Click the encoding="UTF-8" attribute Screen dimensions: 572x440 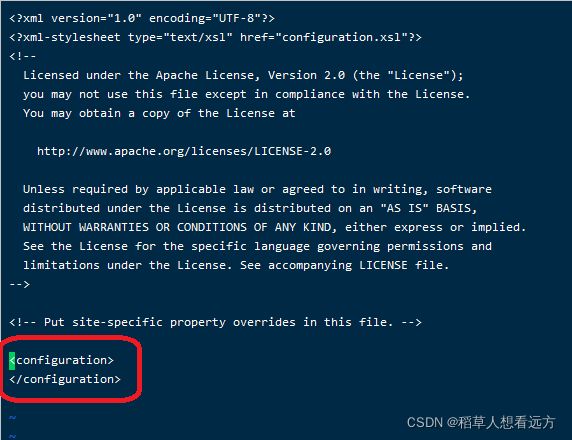(x=205, y=18)
